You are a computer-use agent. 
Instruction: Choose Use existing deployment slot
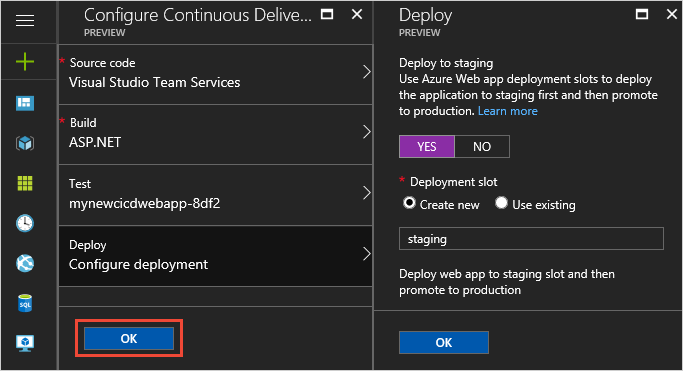[x=501, y=203]
